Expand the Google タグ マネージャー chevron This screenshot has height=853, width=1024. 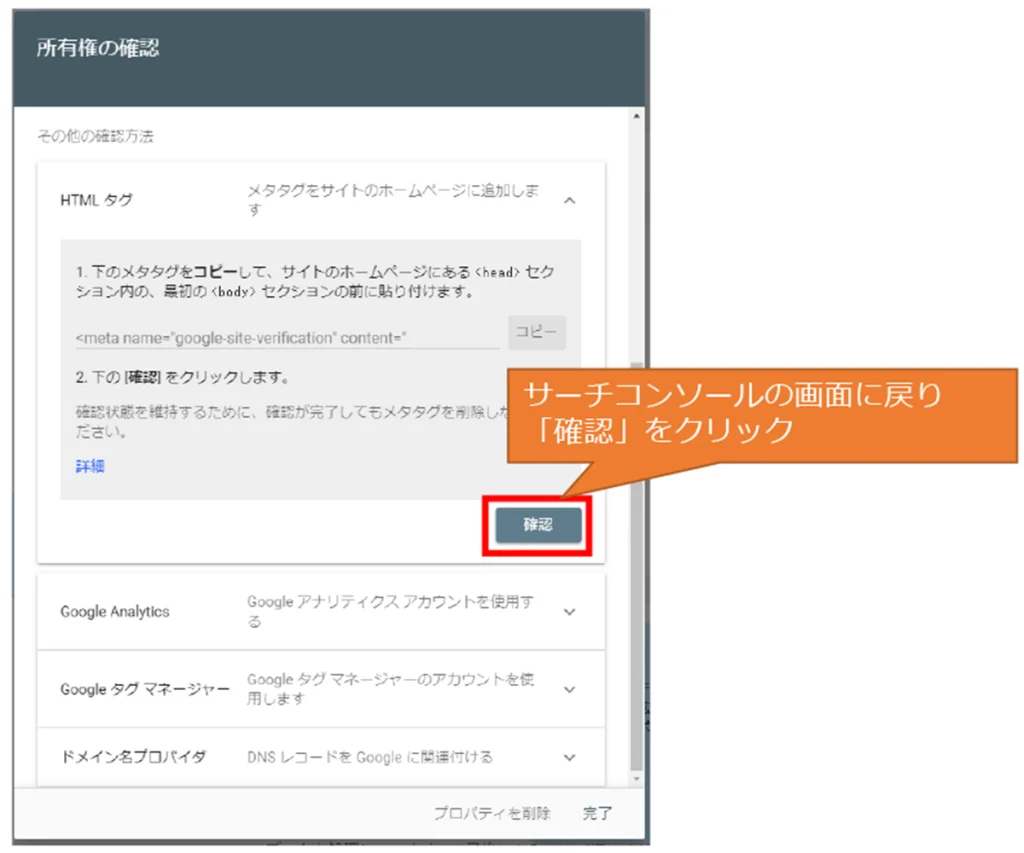click(x=569, y=690)
